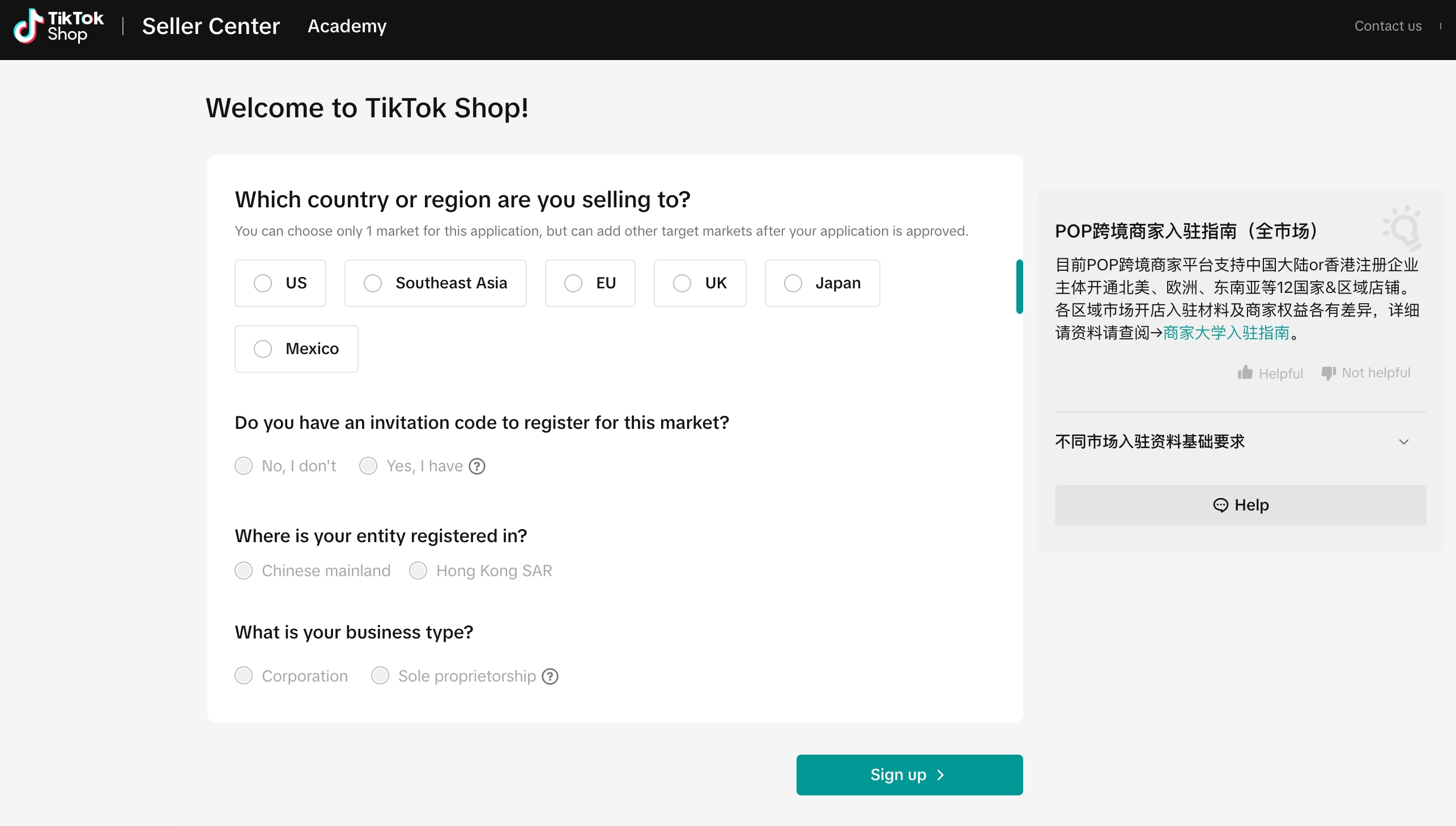Image resolution: width=1456 pixels, height=826 pixels.
Task: Select the US market radio option
Action: pyautogui.click(x=263, y=283)
